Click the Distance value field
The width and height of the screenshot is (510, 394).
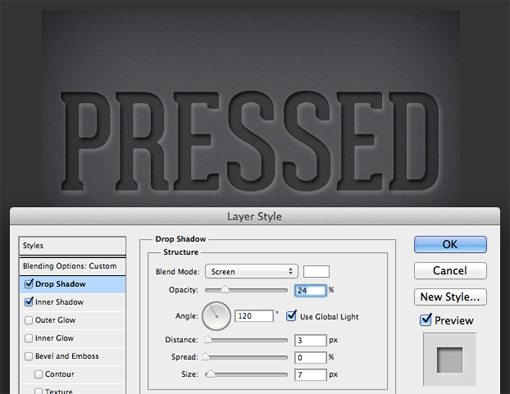(x=310, y=340)
